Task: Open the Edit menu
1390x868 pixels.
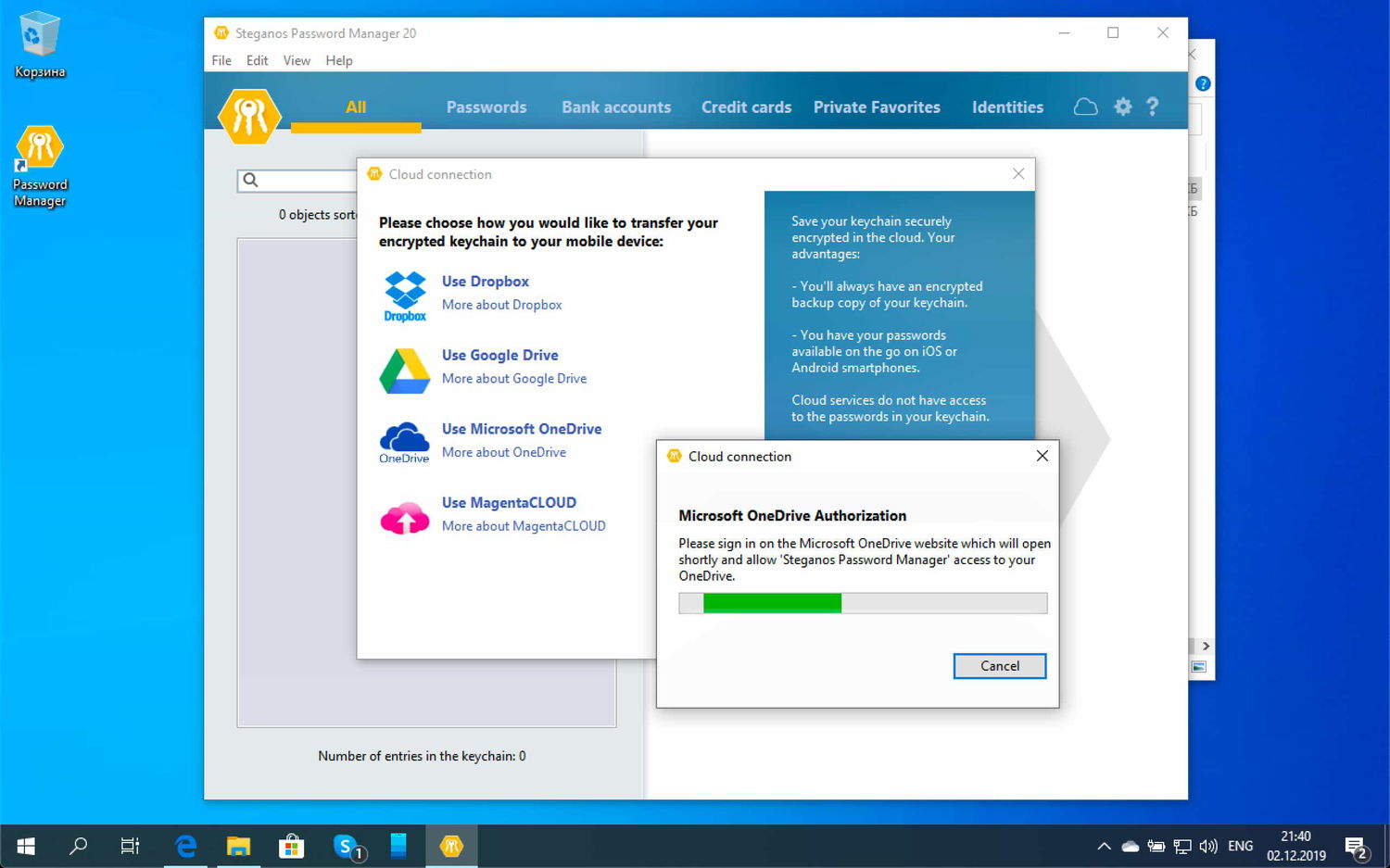Action: pos(257,60)
